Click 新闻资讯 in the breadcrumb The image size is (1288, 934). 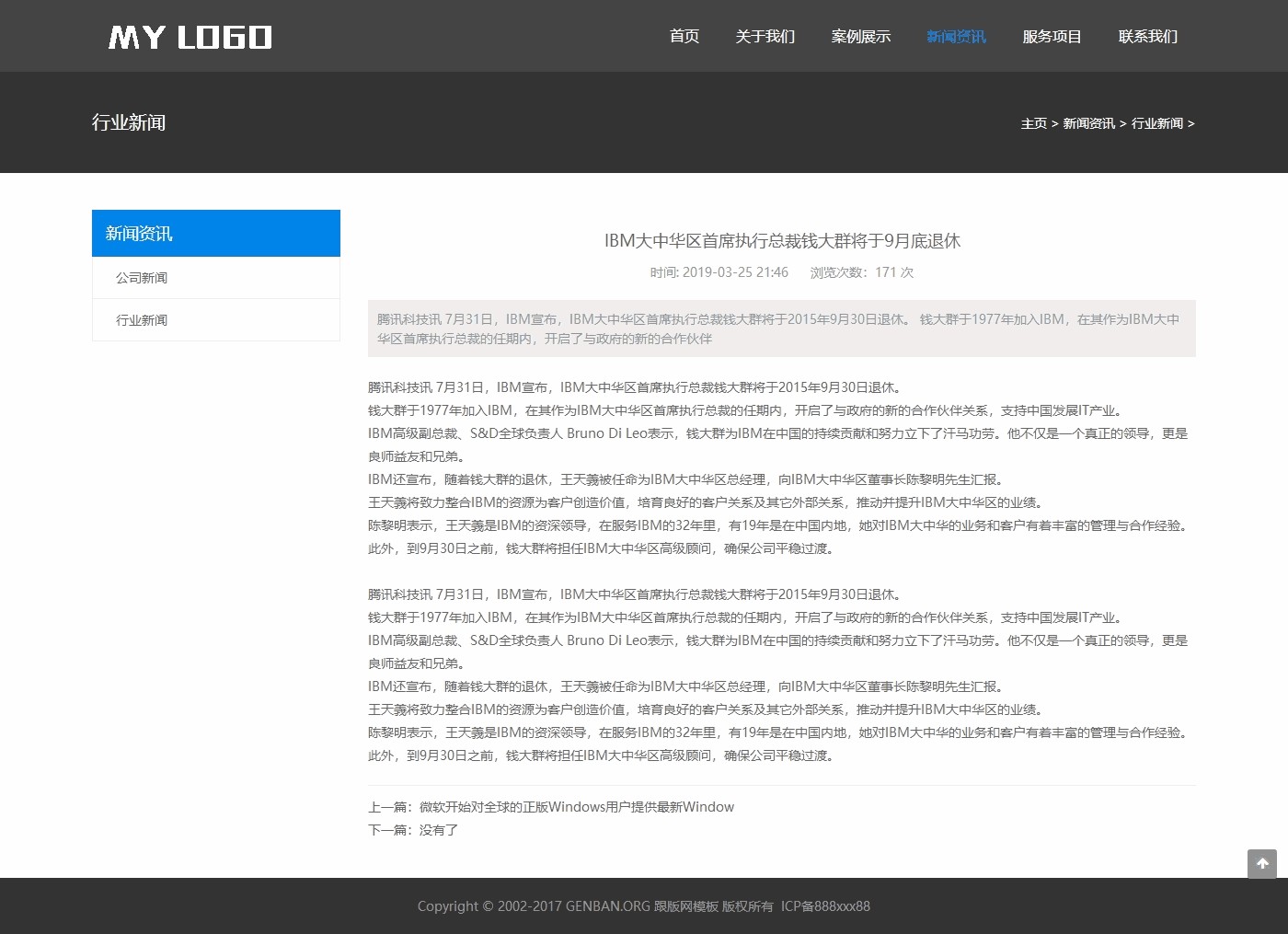(1089, 123)
